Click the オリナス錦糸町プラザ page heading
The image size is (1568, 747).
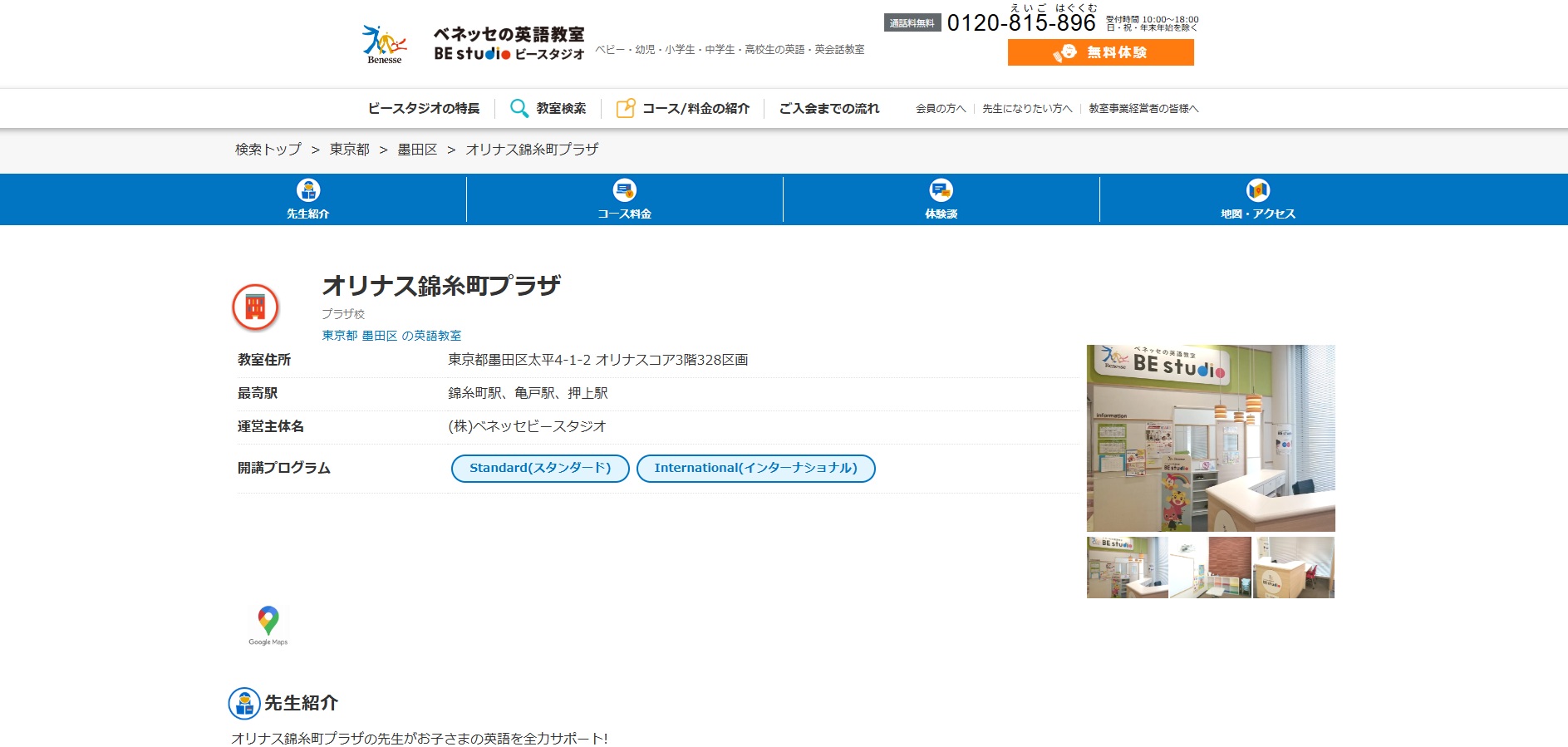441,286
